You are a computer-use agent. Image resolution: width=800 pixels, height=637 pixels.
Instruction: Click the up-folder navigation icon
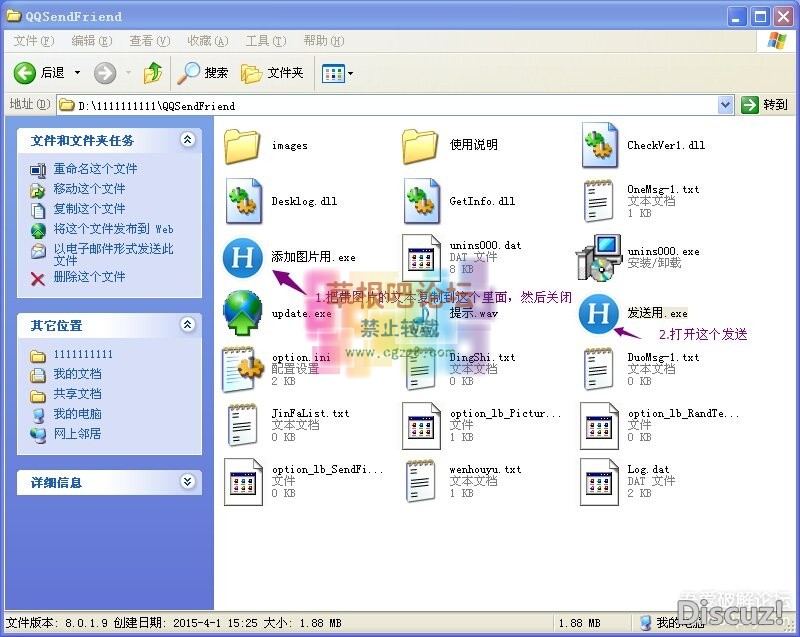pyautogui.click(x=153, y=72)
